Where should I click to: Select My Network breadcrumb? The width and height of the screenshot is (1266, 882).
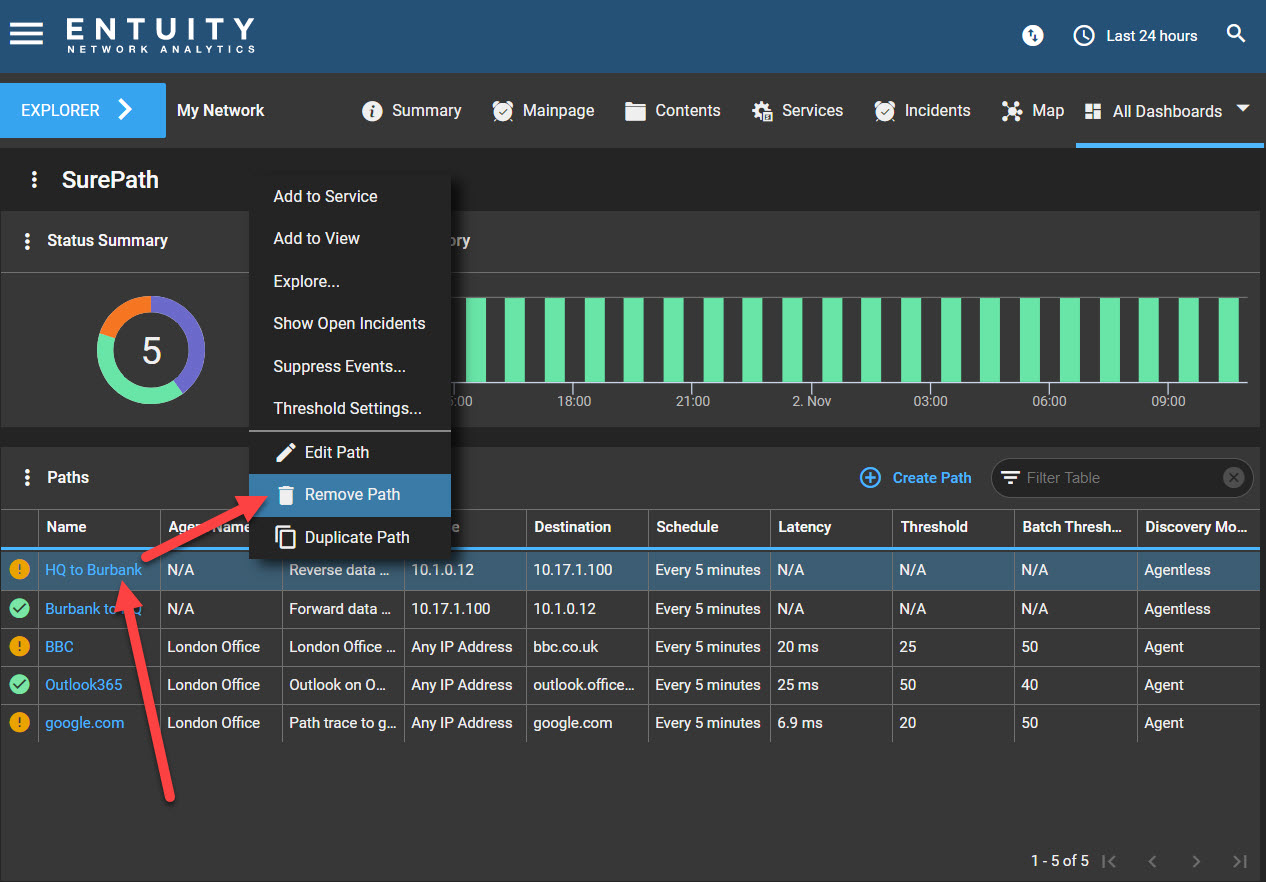point(220,110)
